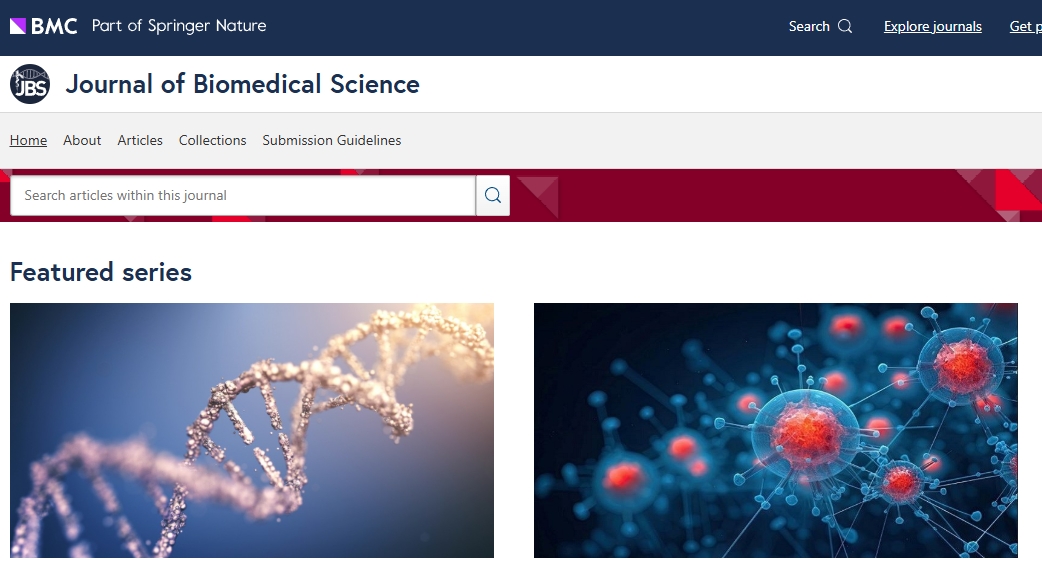Open the Explore journals link
Viewport: 1042px width, 569px height.
click(932, 27)
